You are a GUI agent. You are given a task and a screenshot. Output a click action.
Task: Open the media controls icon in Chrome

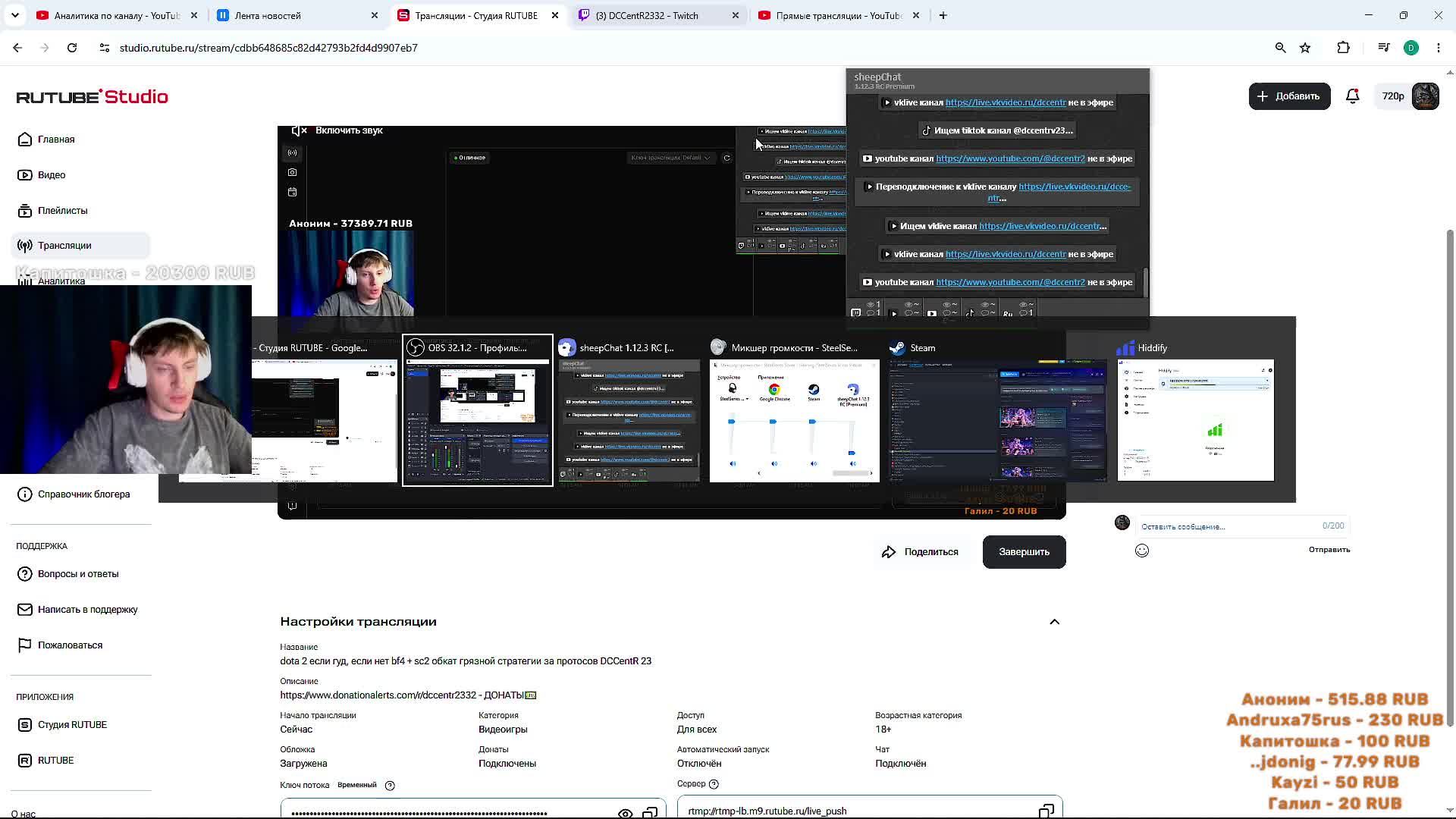coord(1384,48)
